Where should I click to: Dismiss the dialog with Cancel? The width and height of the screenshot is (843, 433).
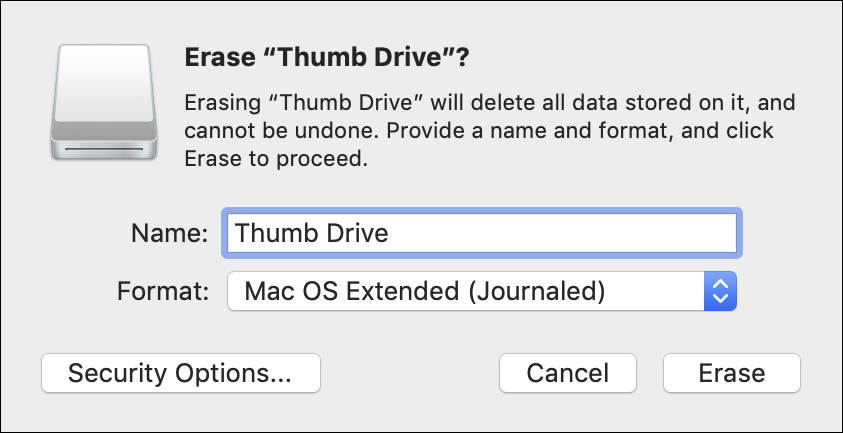(x=568, y=373)
